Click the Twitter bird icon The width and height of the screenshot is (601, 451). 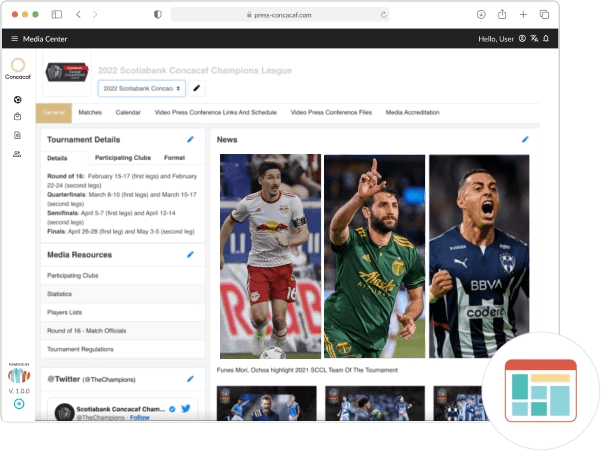coord(186,408)
